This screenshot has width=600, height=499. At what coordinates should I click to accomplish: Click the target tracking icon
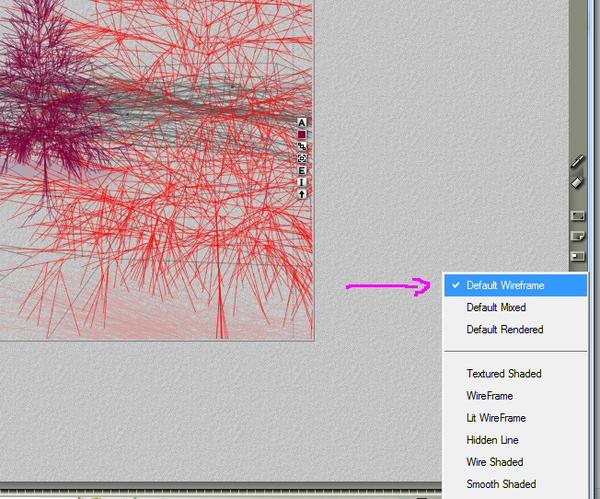(302, 158)
